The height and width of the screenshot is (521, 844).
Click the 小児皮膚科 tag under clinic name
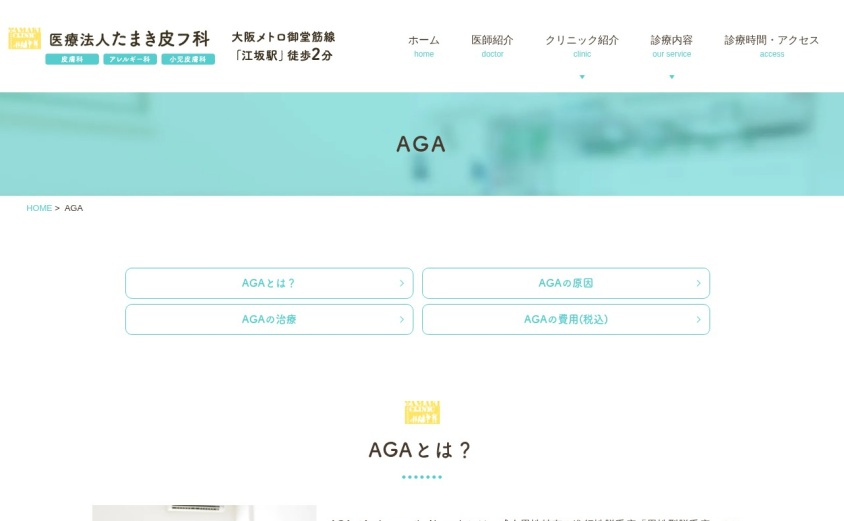188,59
